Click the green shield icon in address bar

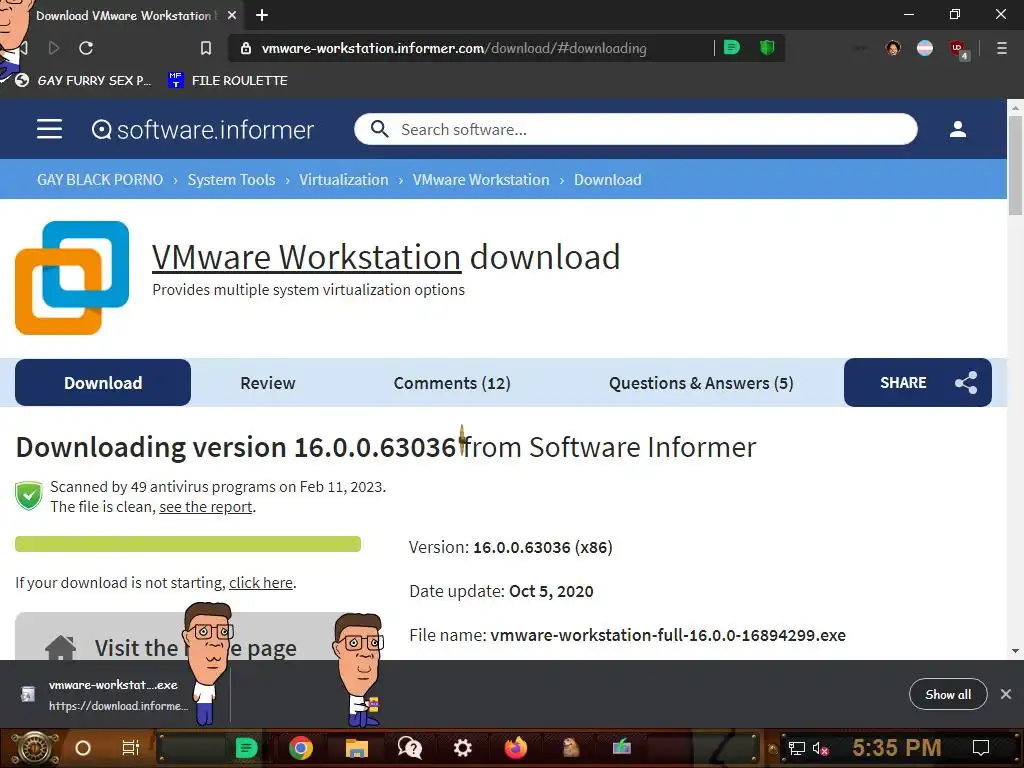point(767,47)
